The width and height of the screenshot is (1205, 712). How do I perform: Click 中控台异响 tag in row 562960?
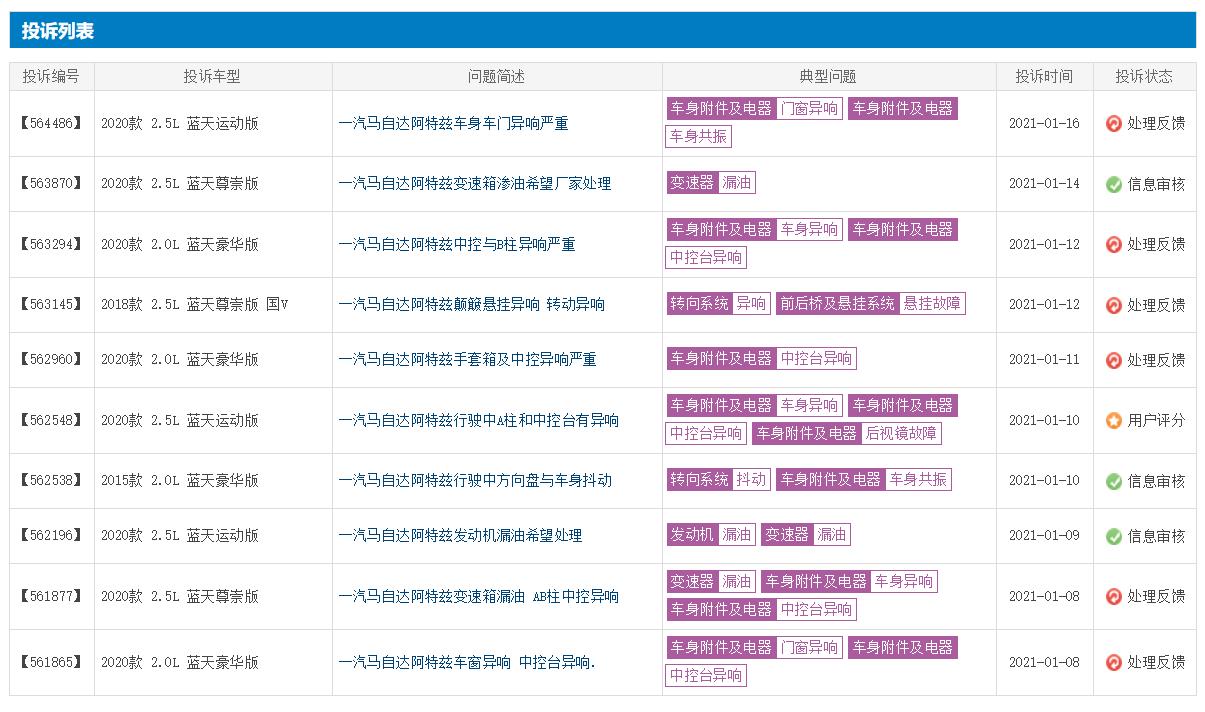(x=817, y=359)
